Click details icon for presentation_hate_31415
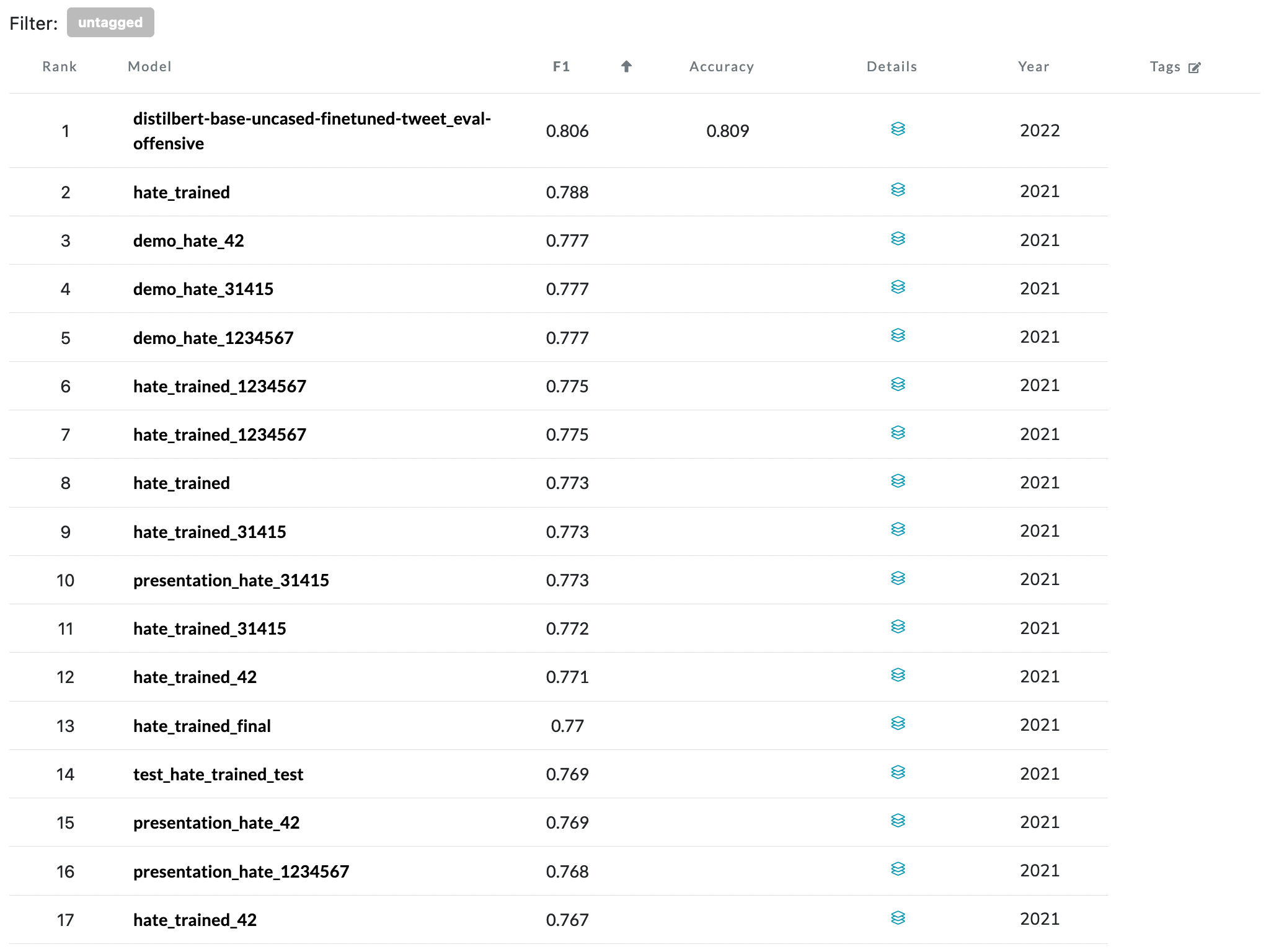 [897, 578]
